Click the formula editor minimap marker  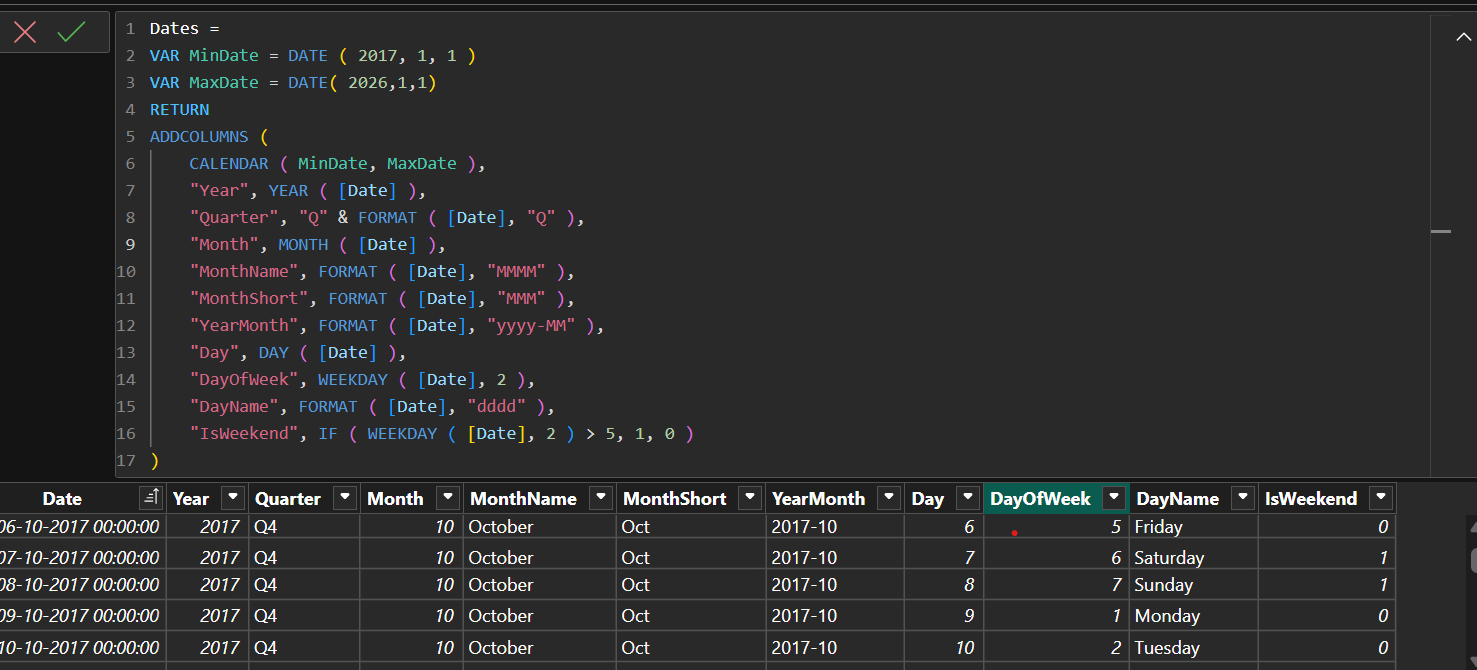pos(1441,231)
